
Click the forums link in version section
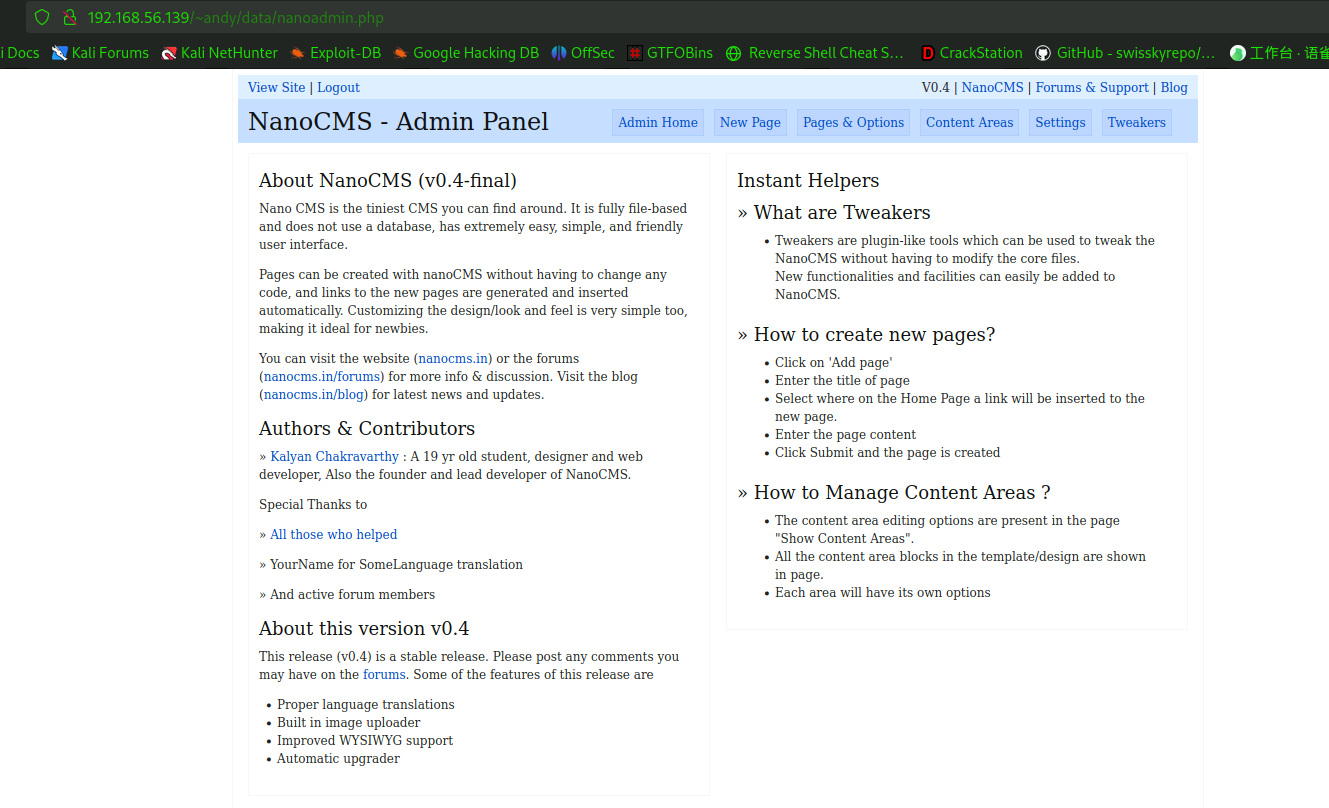(x=384, y=674)
